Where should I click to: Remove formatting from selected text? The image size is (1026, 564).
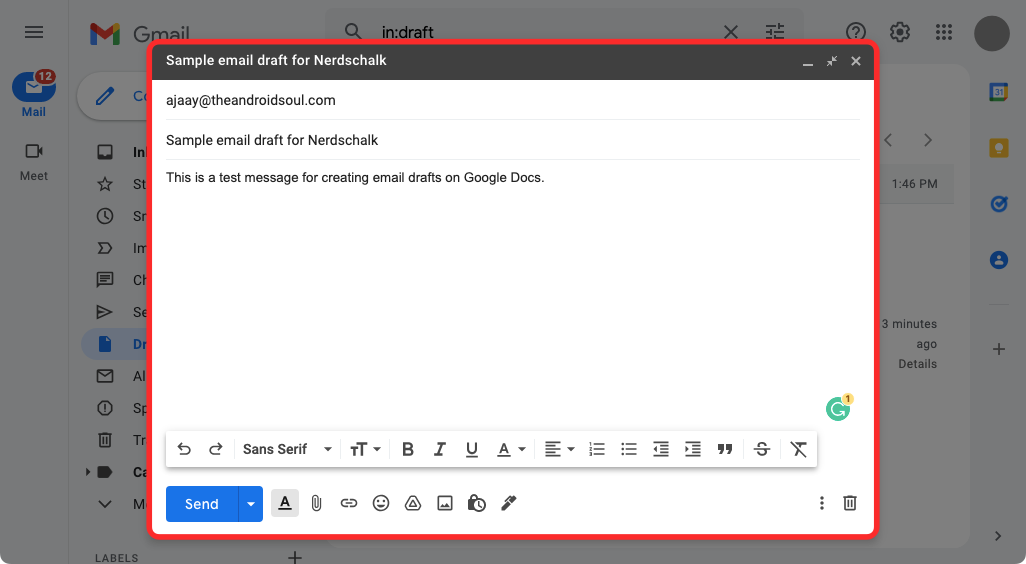pos(798,449)
